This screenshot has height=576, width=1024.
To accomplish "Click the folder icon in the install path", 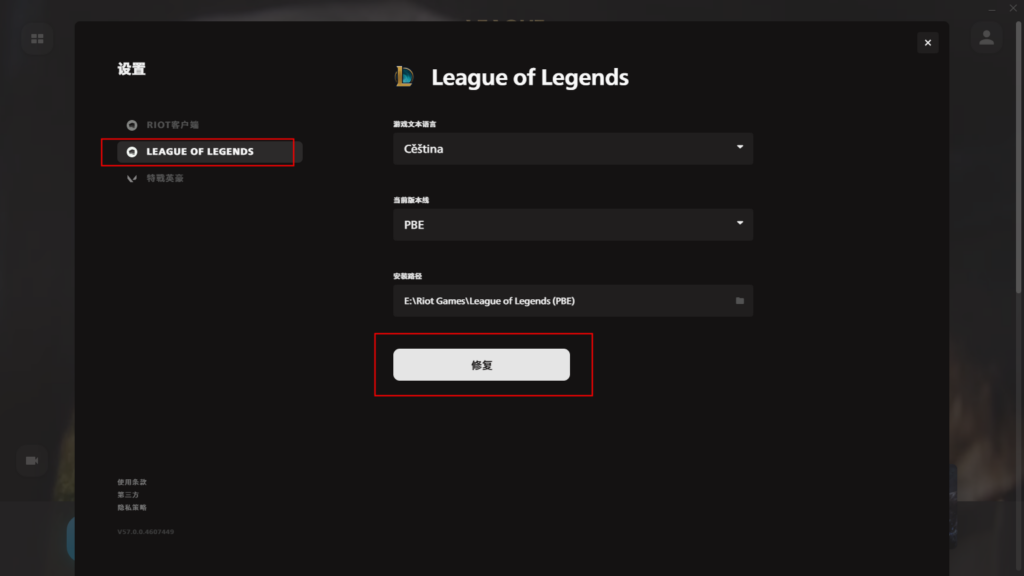I will tap(739, 301).
